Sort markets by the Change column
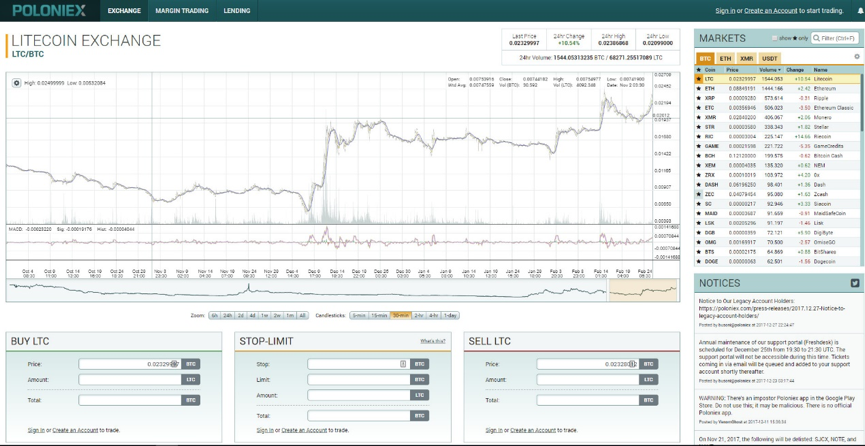Image resolution: width=865 pixels, height=446 pixels. point(795,70)
